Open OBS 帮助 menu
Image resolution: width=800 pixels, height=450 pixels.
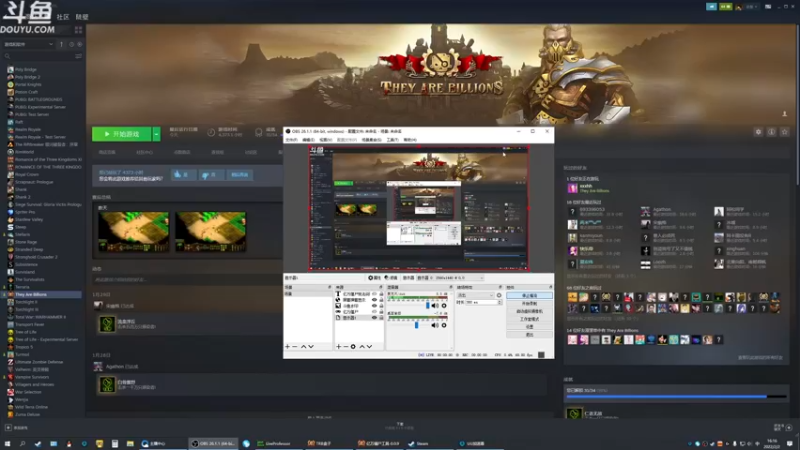click(x=410, y=140)
